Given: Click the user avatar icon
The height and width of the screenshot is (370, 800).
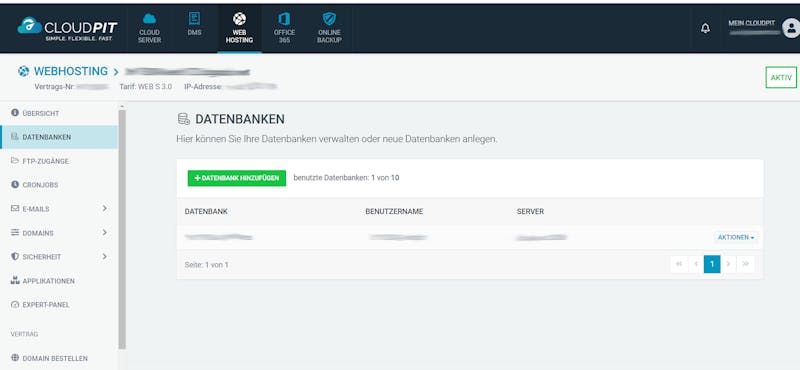Looking at the screenshot, I should click(791, 28).
